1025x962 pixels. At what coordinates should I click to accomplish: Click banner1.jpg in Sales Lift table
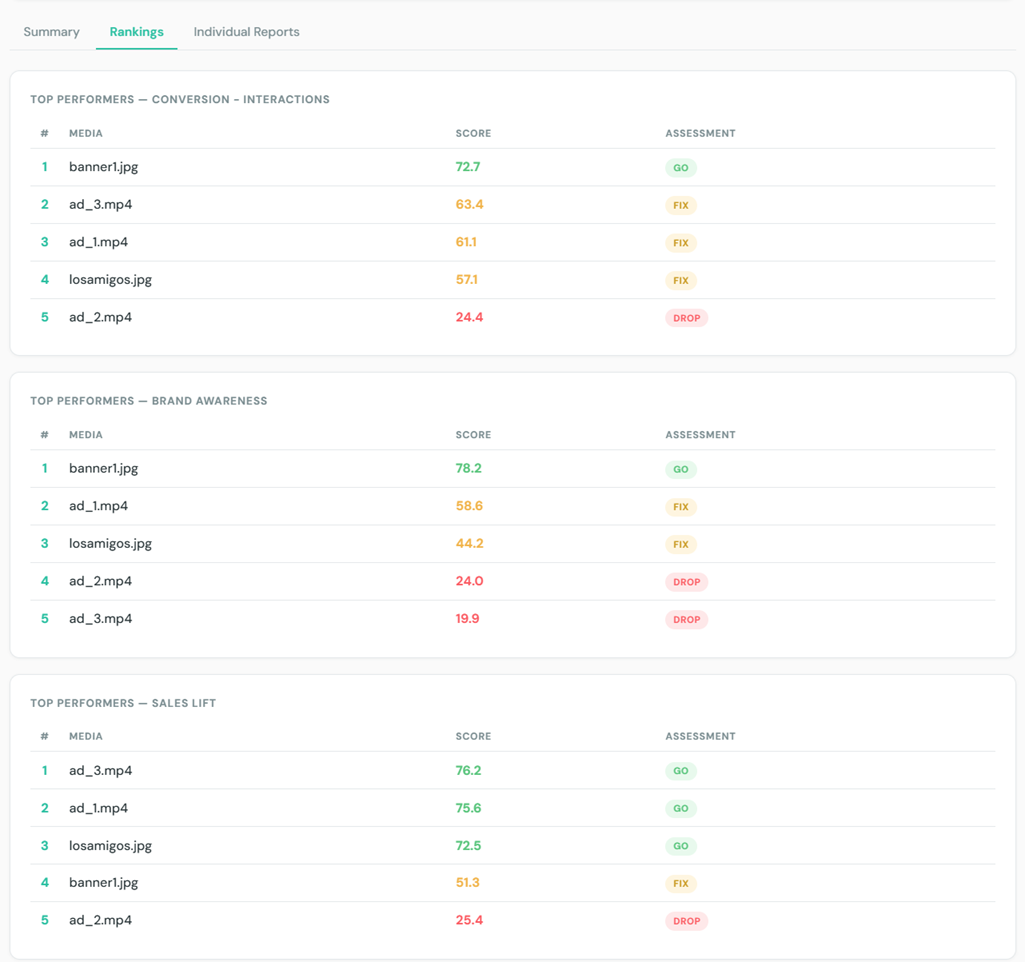[103, 883]
